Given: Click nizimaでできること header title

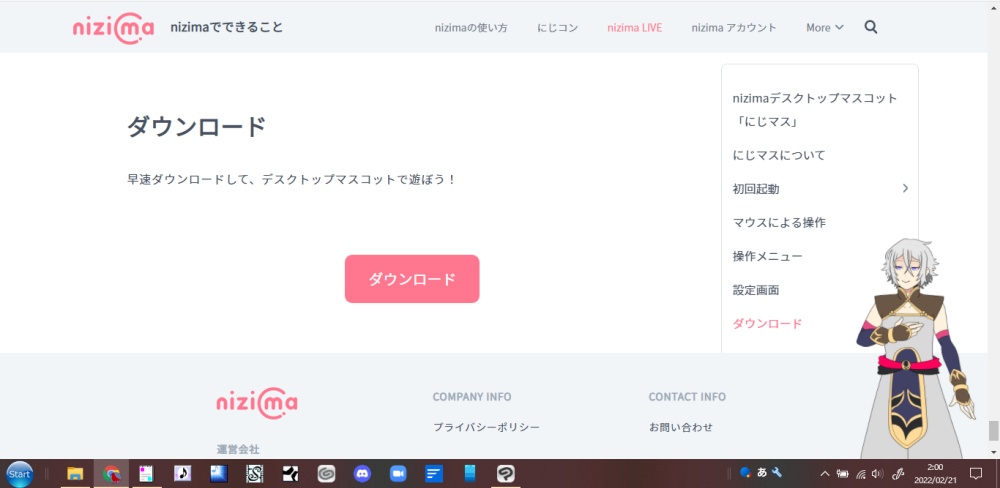Looking at the screenshot, I should [227, 27].
